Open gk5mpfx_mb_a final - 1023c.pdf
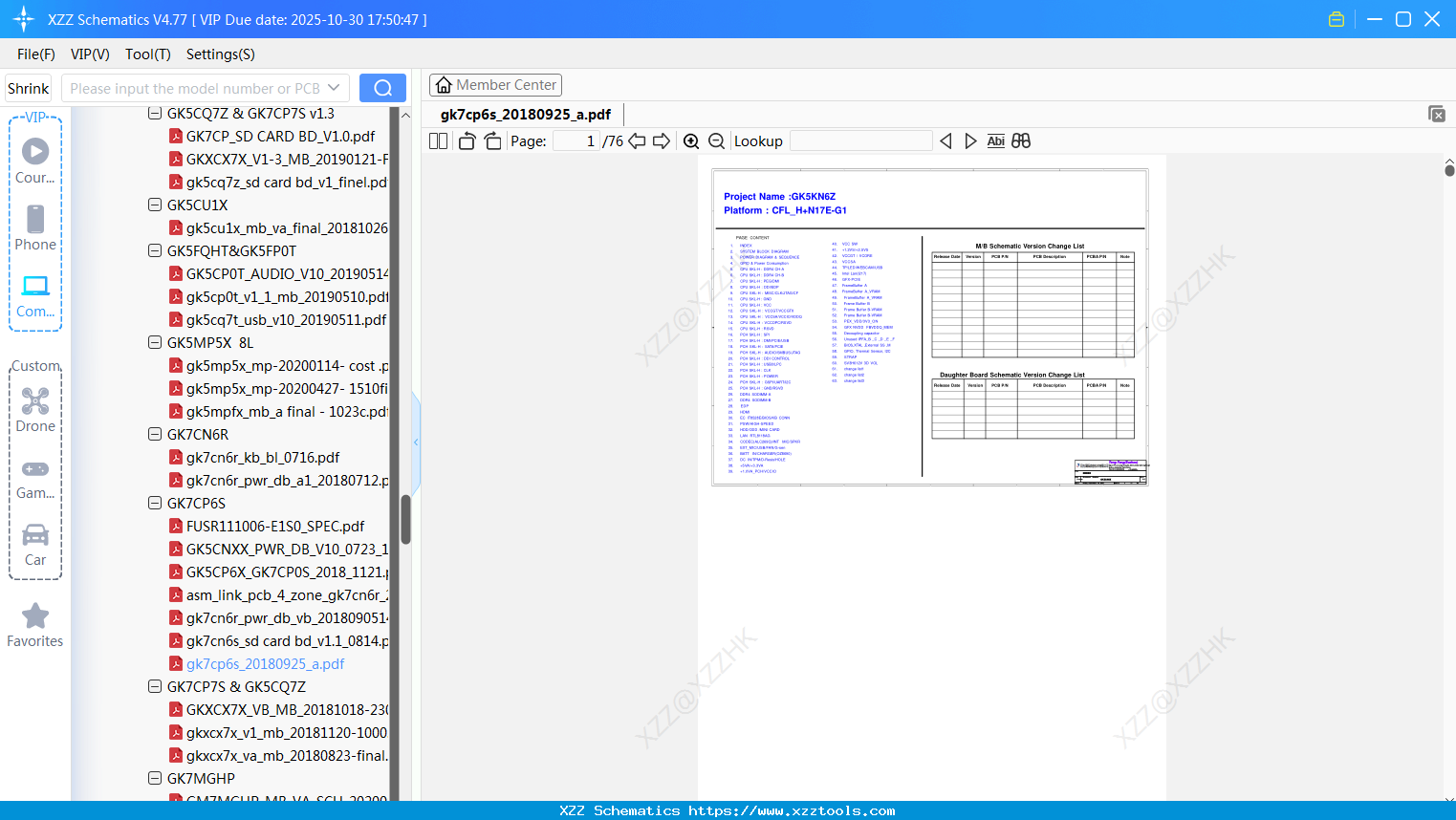 tap(287, 411)
